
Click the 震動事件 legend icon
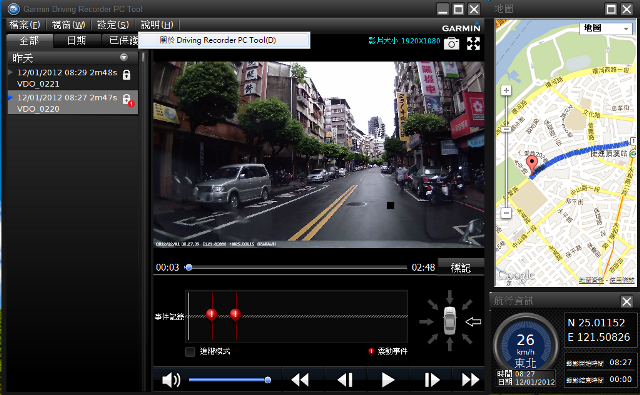(x=371, y=351)
